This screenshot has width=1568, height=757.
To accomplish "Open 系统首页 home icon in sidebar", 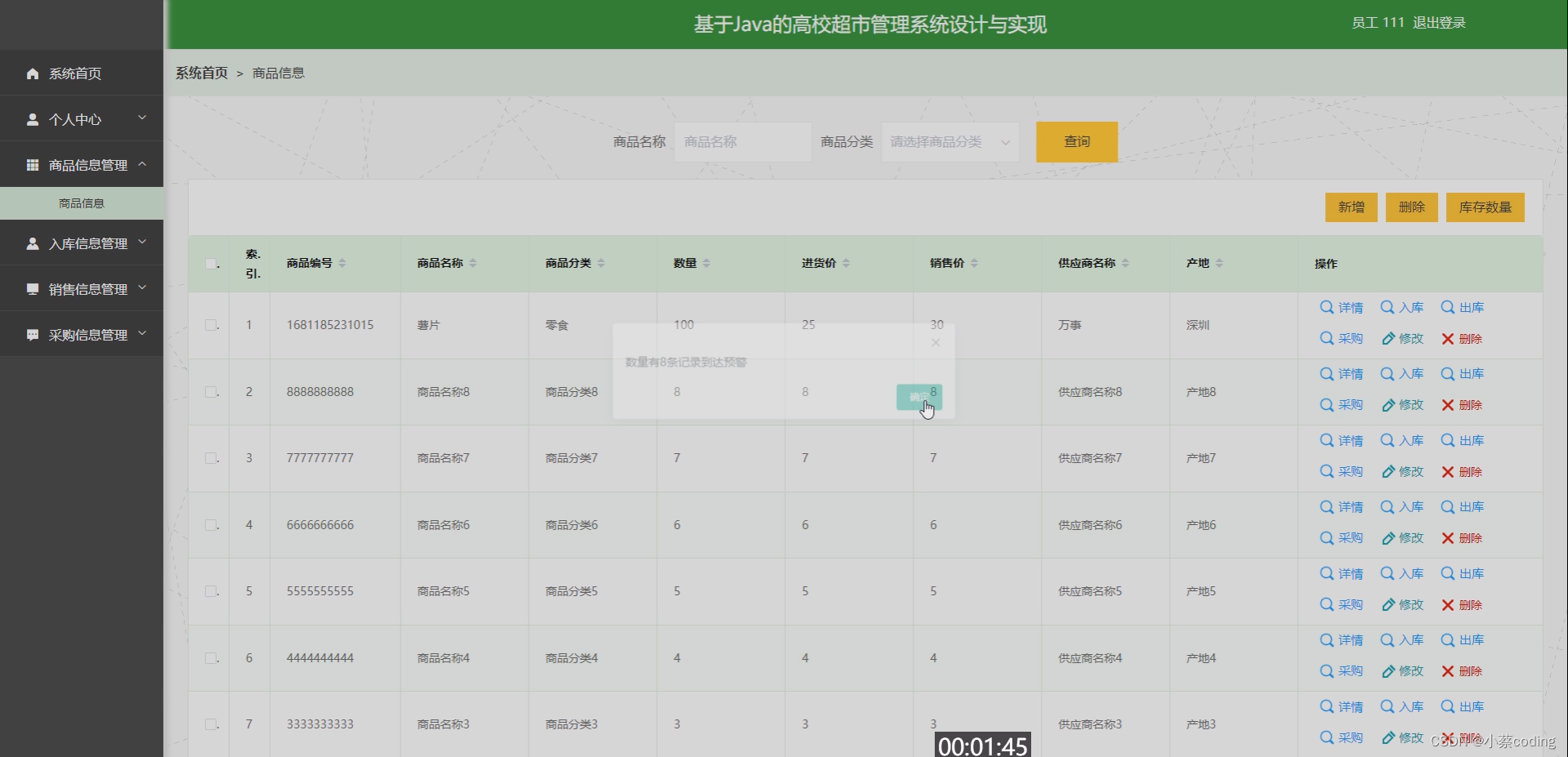I will coord(33,73).
